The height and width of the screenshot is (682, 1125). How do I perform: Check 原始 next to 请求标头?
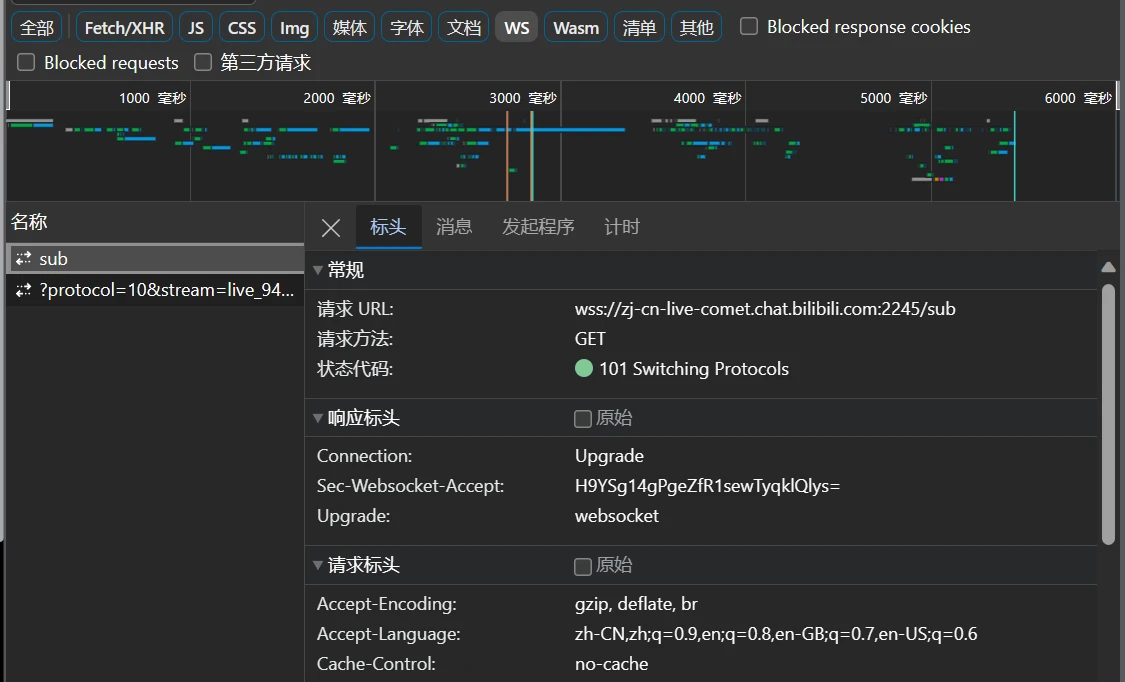pyautogui.click(x=583, y=567)
